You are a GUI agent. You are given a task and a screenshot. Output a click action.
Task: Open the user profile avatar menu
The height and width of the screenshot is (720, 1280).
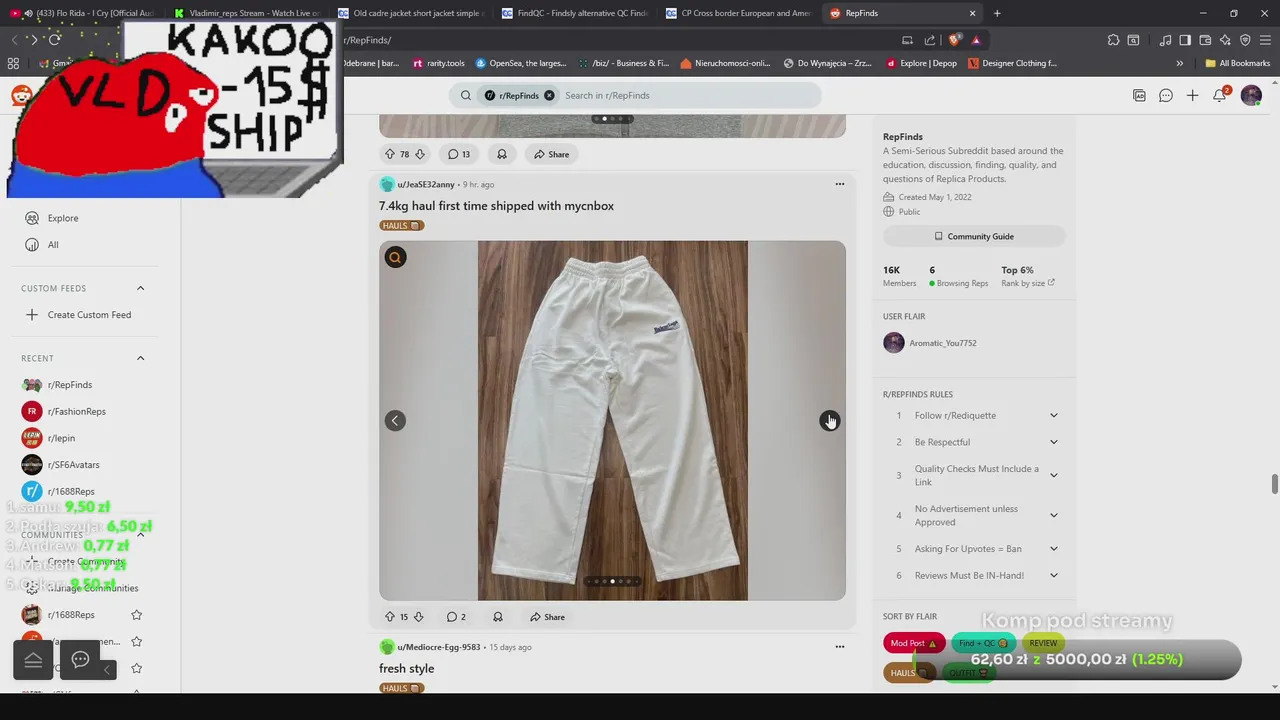1251,95
